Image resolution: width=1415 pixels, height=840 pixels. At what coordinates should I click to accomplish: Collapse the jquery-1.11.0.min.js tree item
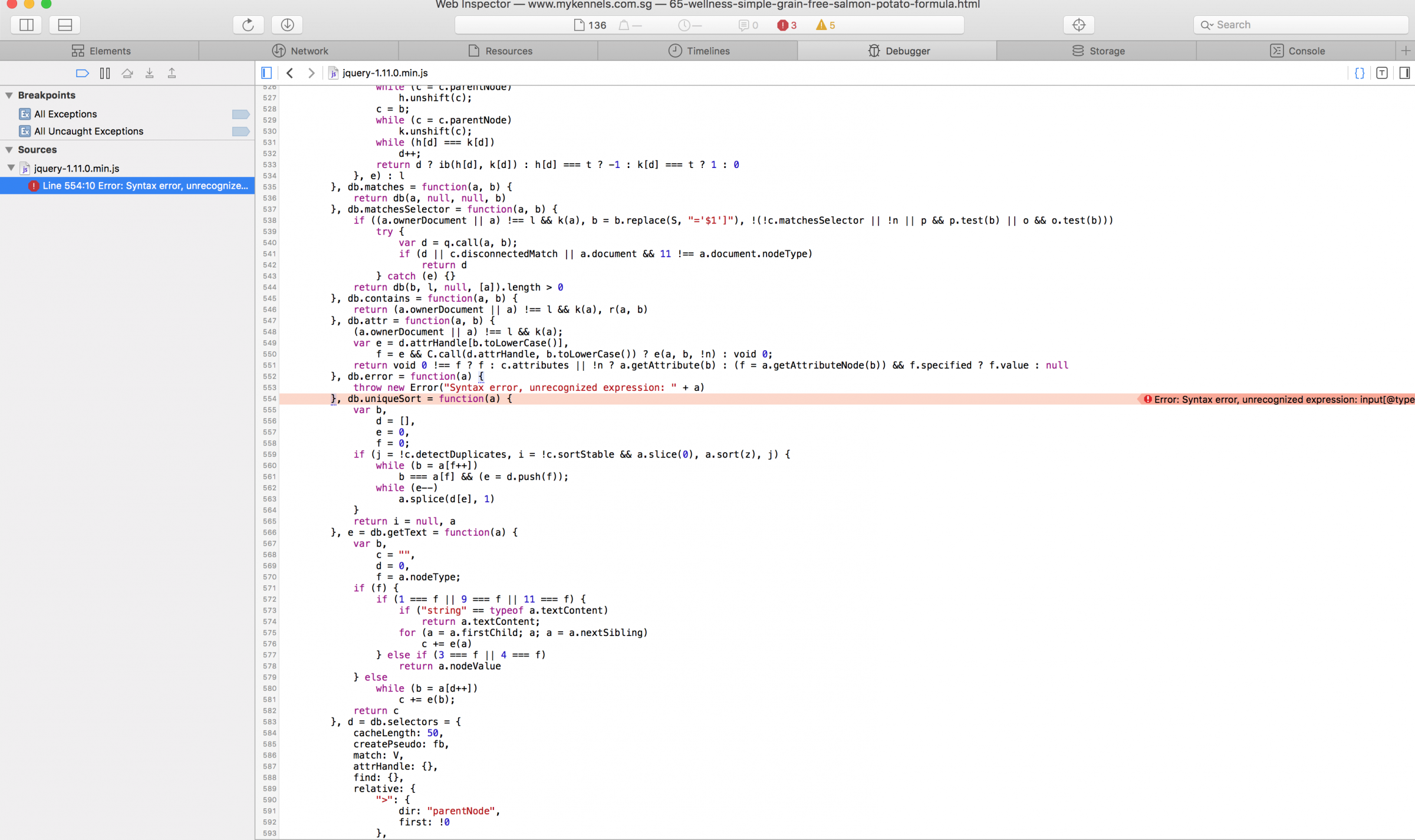tap(11, 168)
